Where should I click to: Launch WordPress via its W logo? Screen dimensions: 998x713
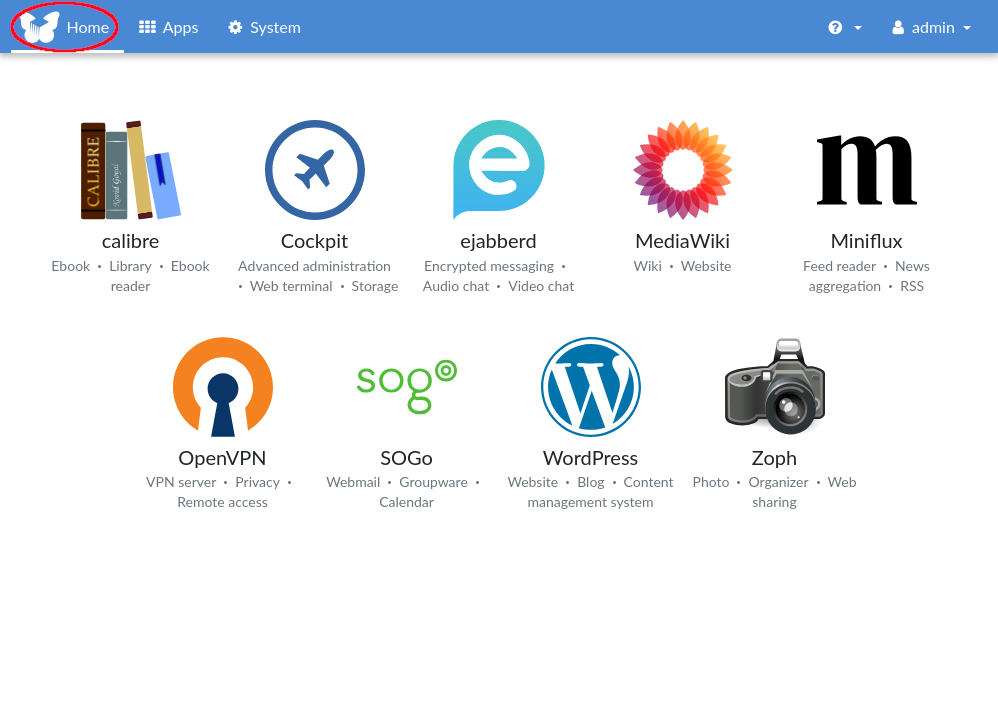(590, 387)
